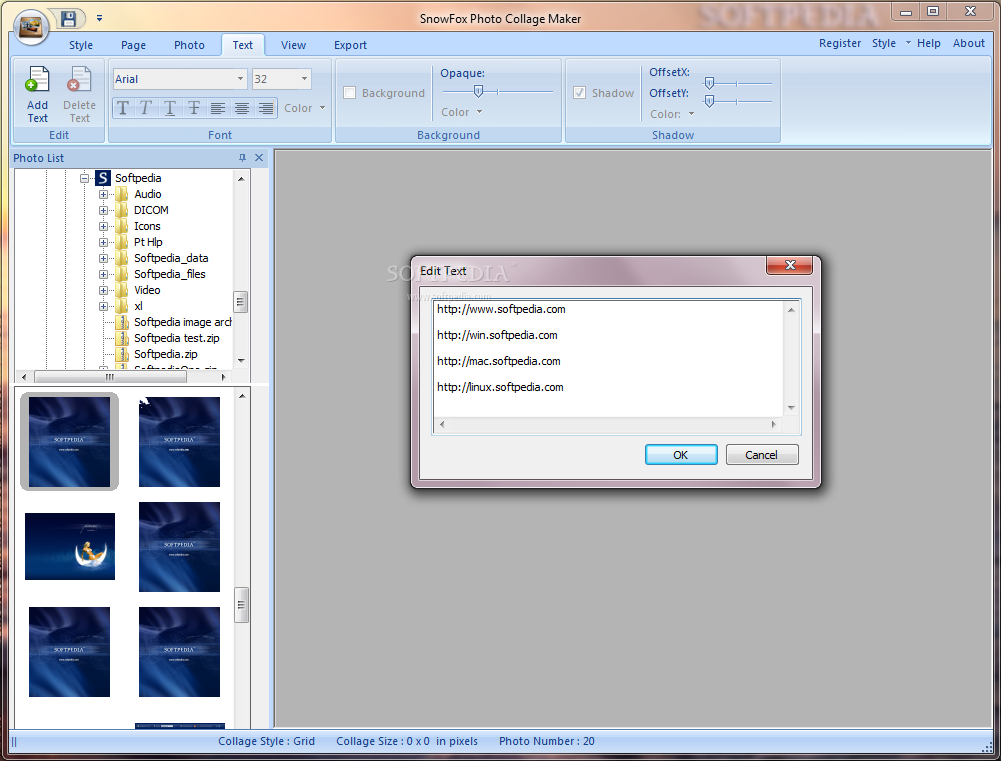Click the OffsetY slider handle
This screenshot has width=1001, height=761.
[x=709, y=101]
